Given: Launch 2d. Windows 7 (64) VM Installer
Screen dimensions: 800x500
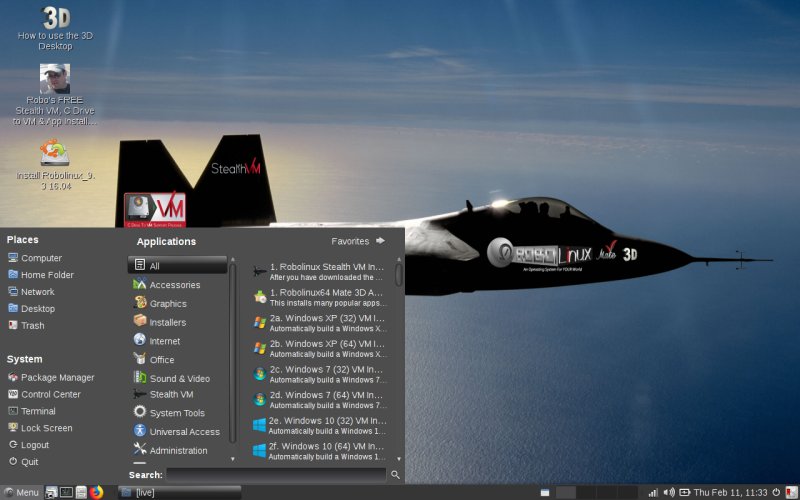Looking at the screenshot, I should point(320,399).
